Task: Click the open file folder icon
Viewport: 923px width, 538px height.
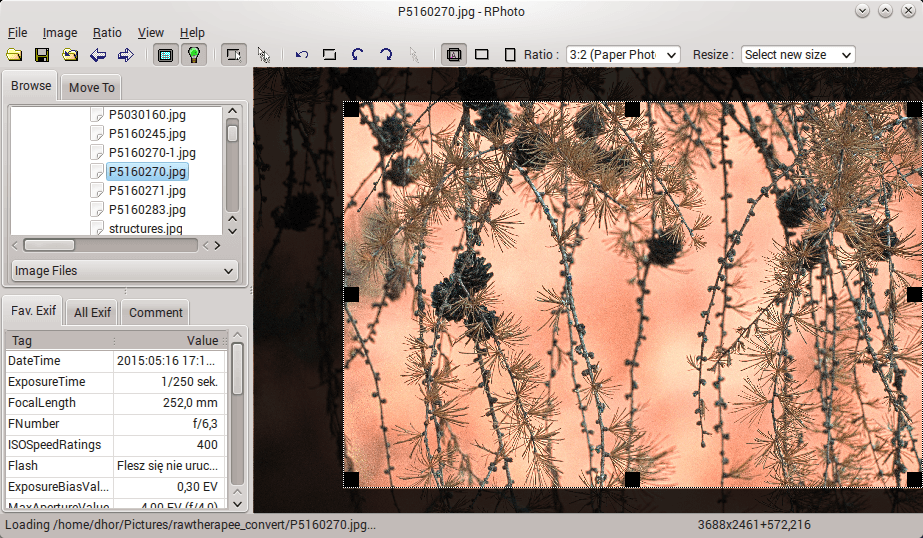Action: pyautogui.click(x=14, y=55)
